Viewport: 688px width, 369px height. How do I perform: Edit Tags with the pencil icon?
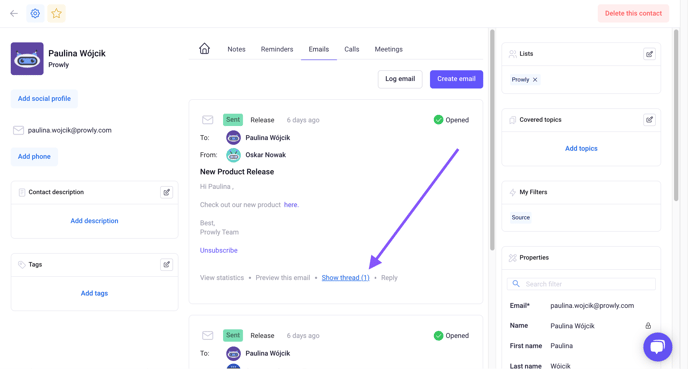click(166, 265)
